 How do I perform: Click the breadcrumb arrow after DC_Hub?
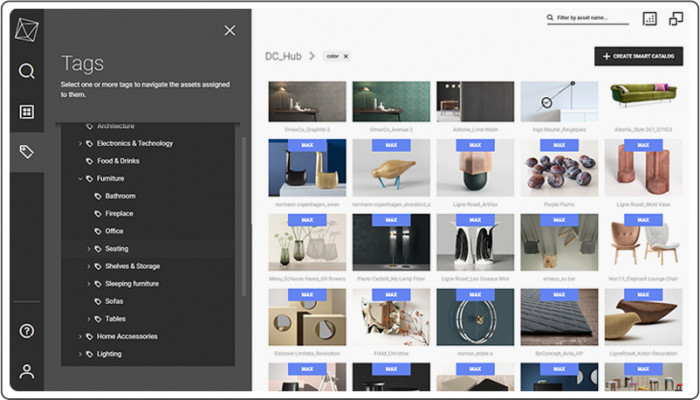click(312, 56)
